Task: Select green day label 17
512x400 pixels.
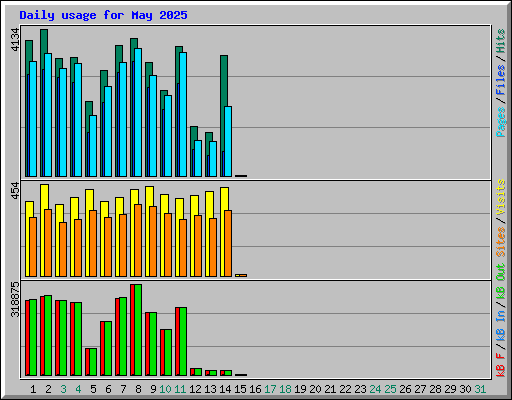Action: tap(270, 389)
